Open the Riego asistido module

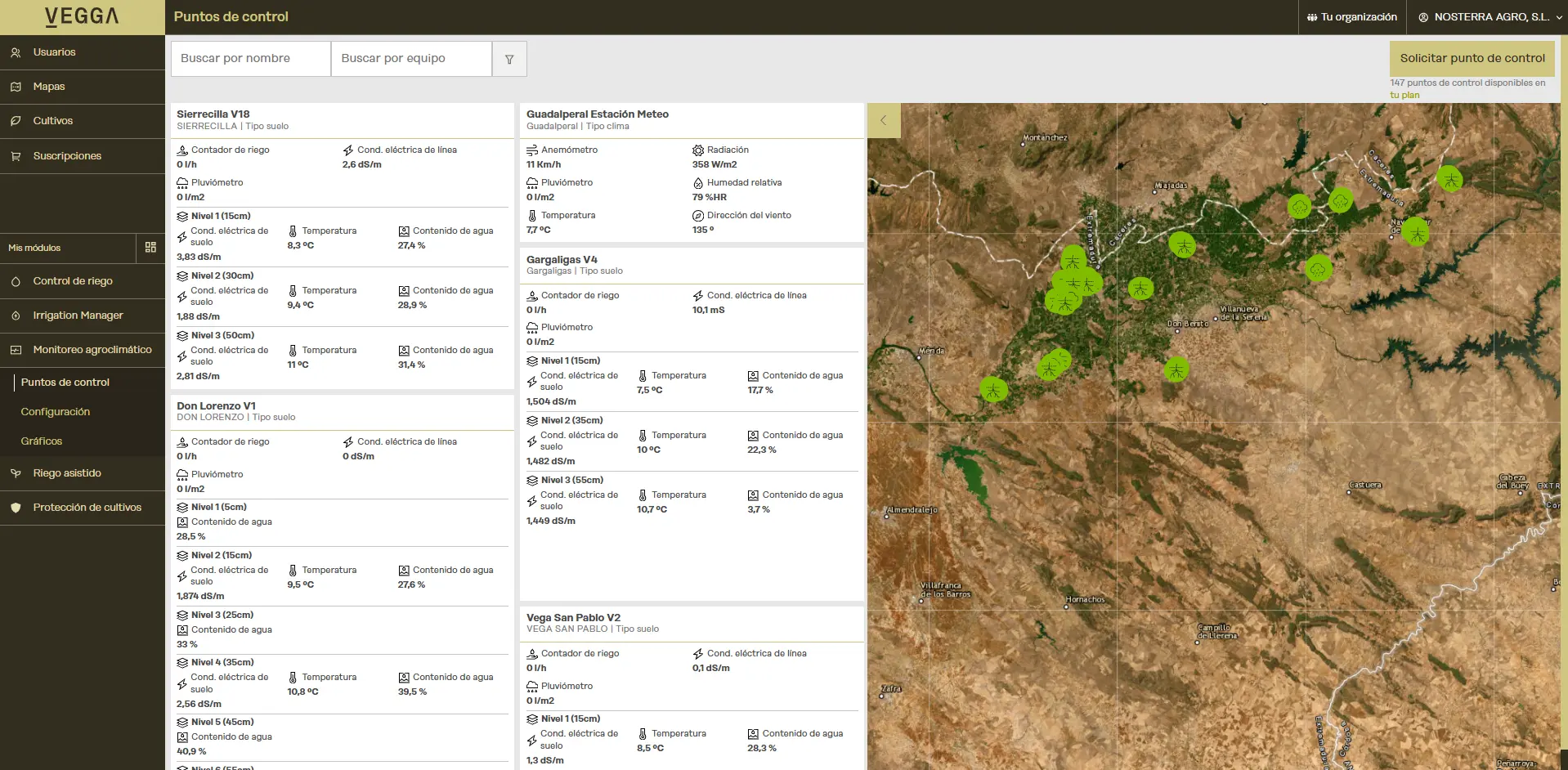(82, 473)
